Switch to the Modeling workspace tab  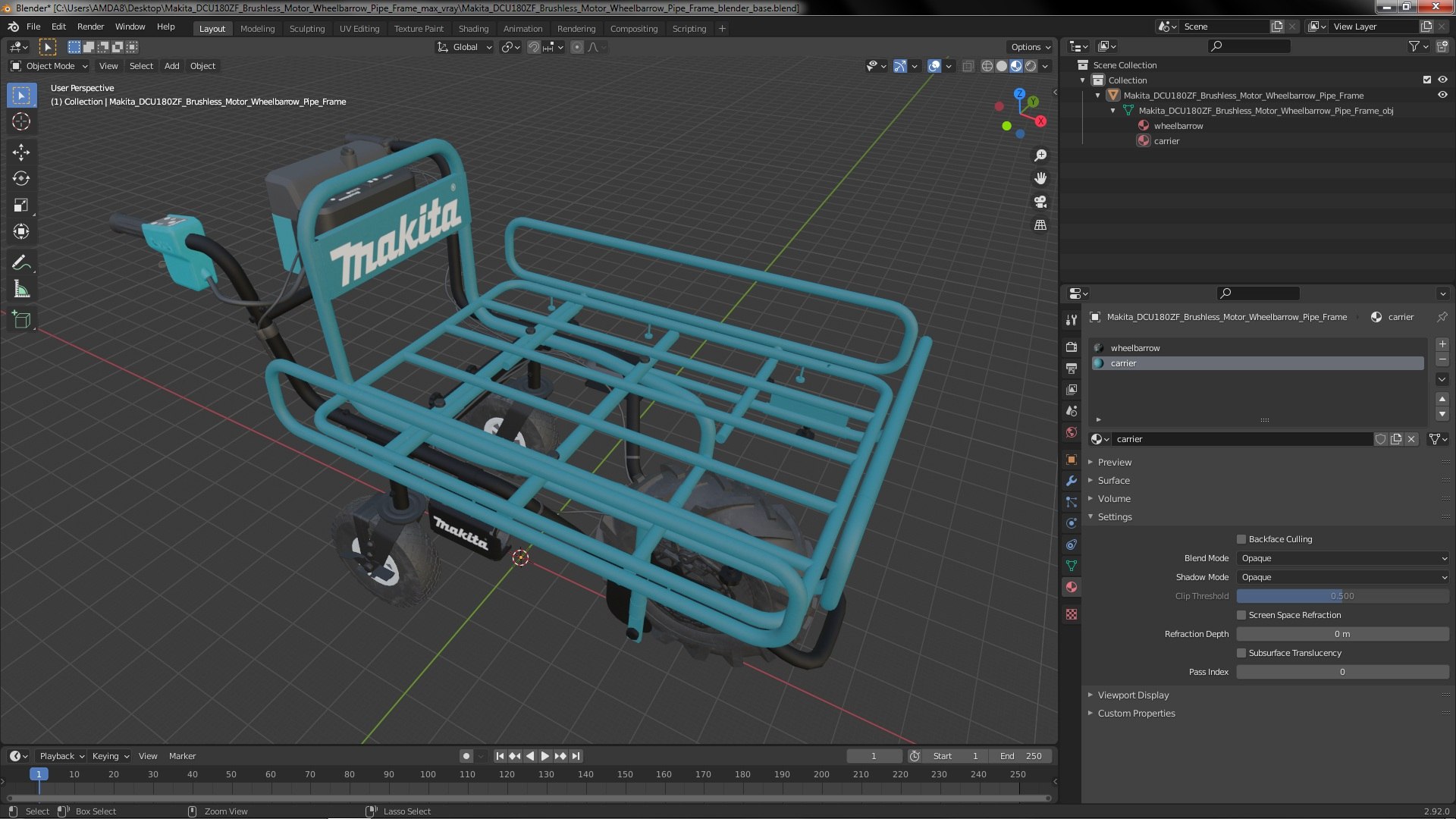tap(257, 29)
